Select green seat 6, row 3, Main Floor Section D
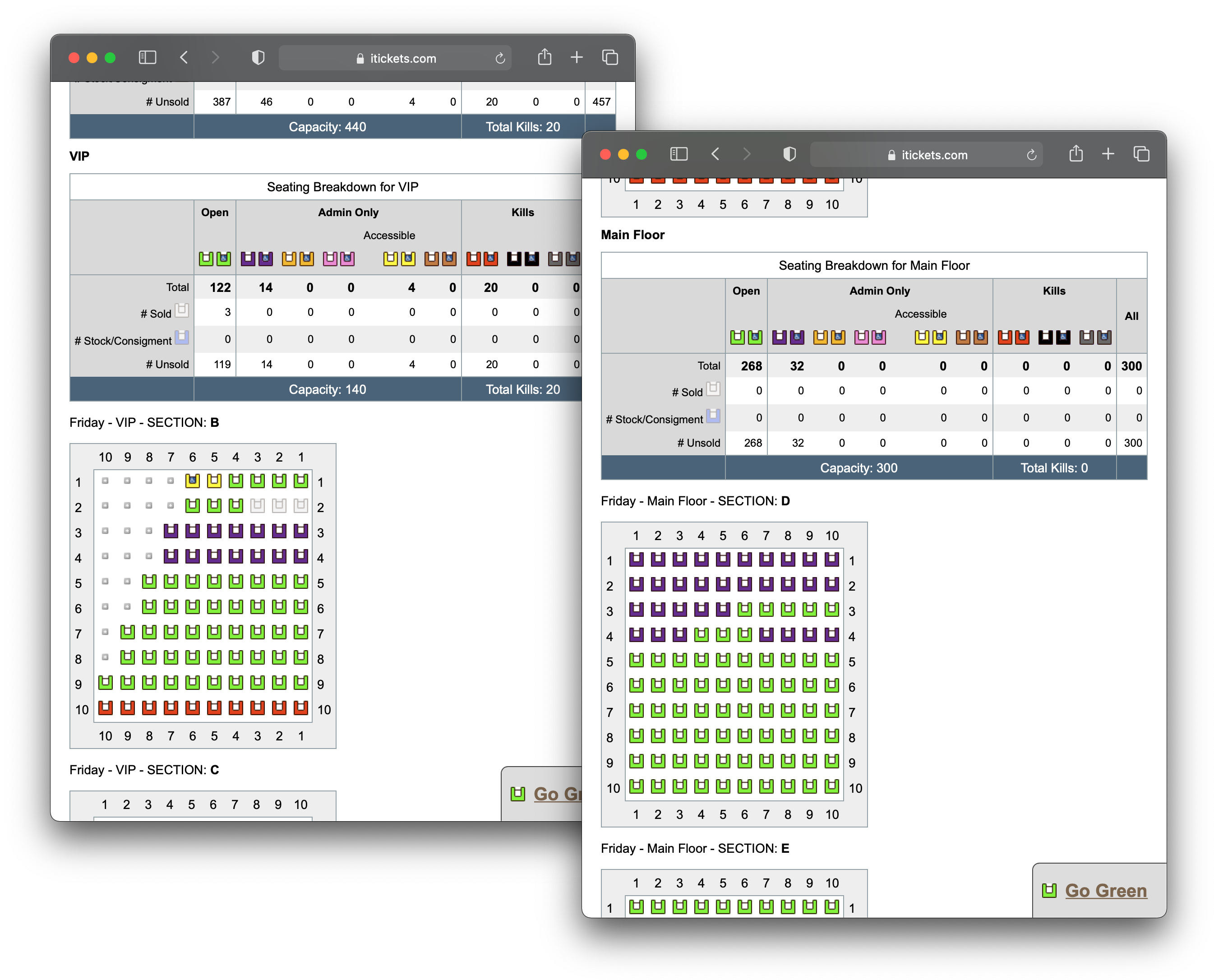Image resolution: width=1214 pixels, height=980 pixels. 744,610
